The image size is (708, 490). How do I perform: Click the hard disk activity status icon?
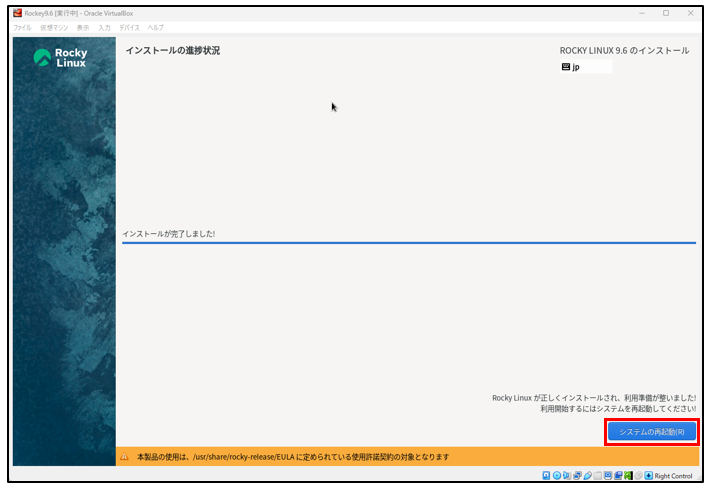point(546,476)
